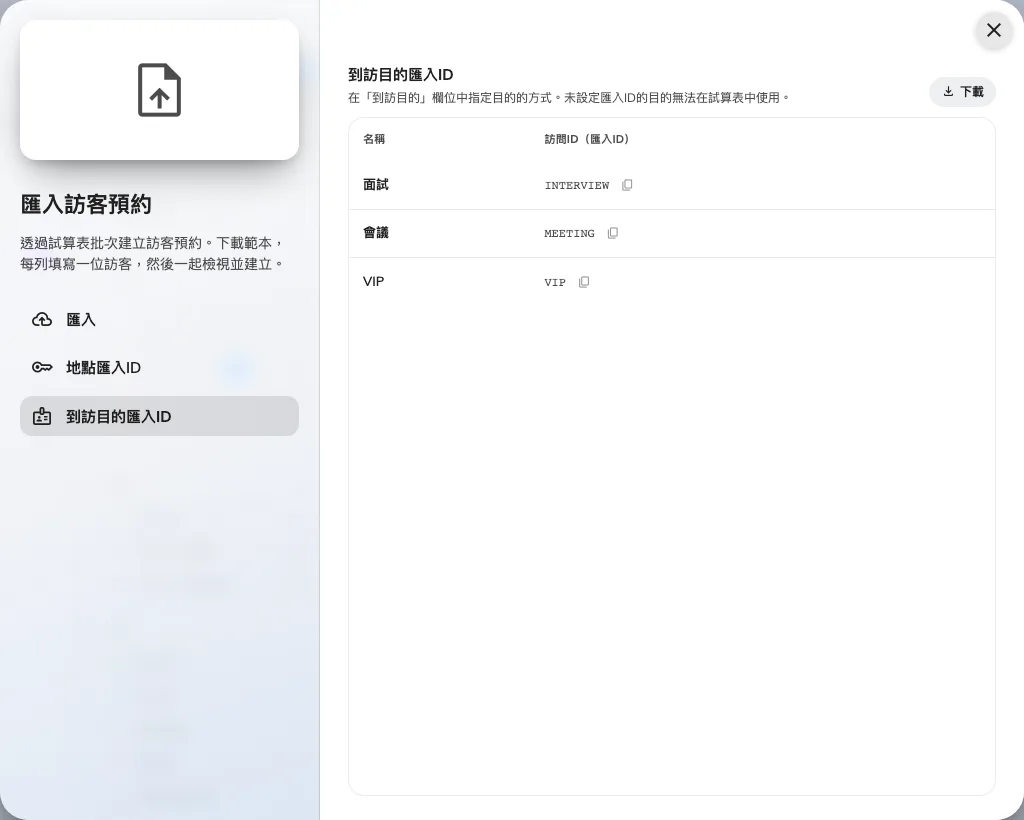
Task: Copy the INTERVIEW import ID
Action: (x=627, y=185)
